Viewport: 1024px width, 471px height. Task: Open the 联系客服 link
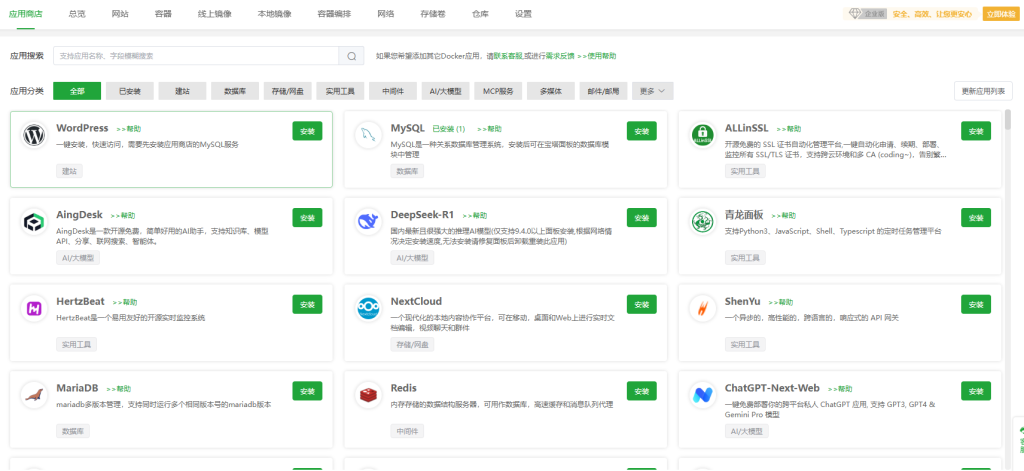pos(509,56)
